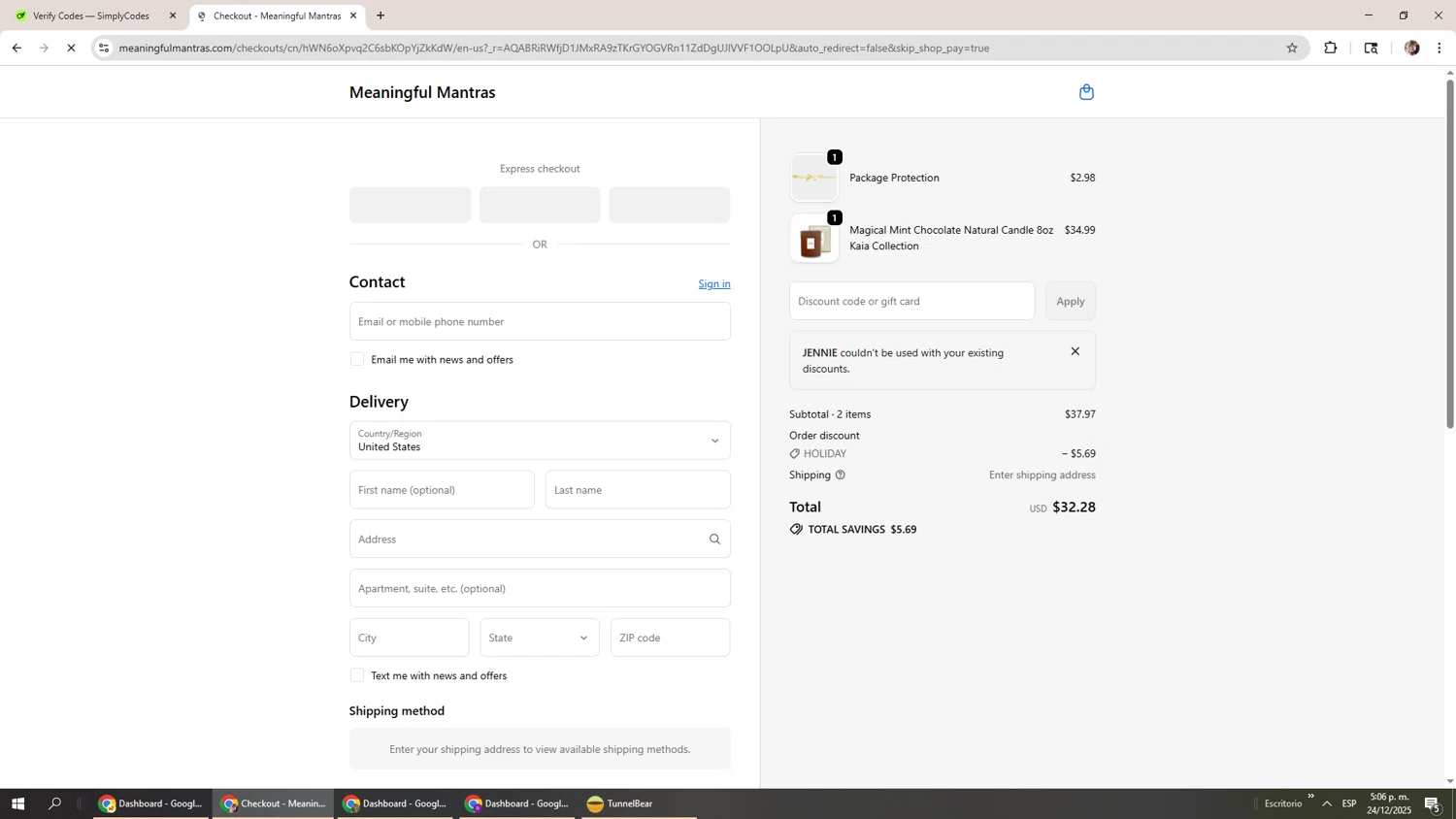Expand the Country/Region dropdown
The image size is (1456, 819).
540,441
